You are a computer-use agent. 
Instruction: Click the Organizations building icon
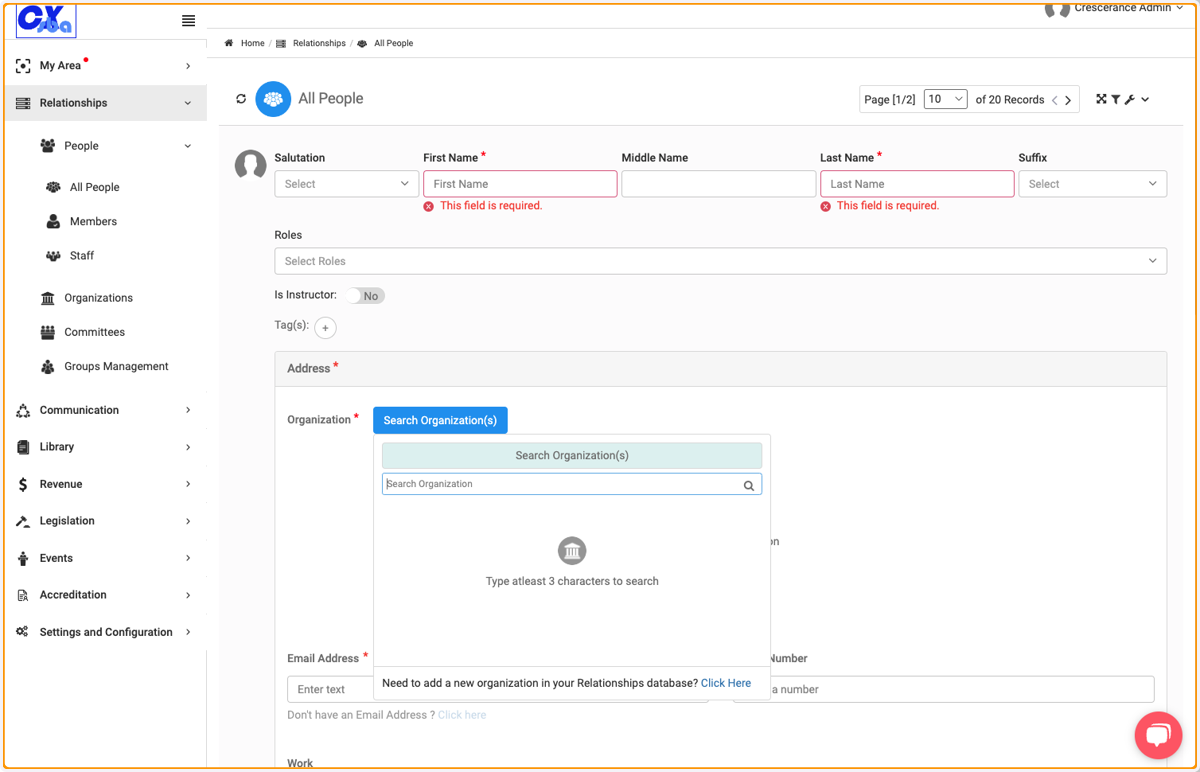[47, 298]
